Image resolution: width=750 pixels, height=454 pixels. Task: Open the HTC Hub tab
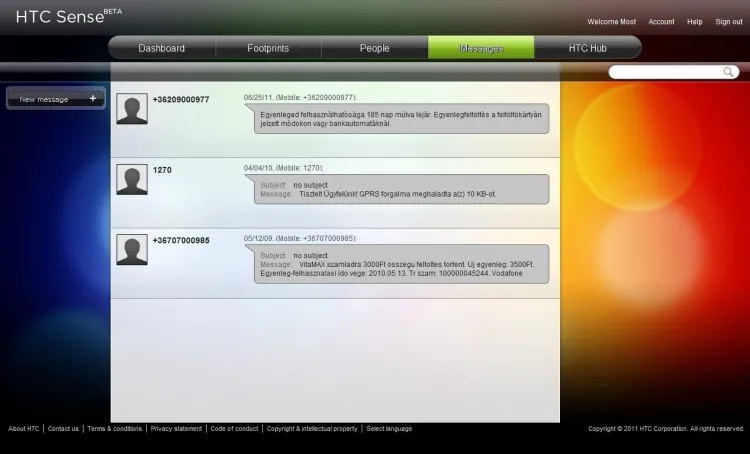coord(588,48)
